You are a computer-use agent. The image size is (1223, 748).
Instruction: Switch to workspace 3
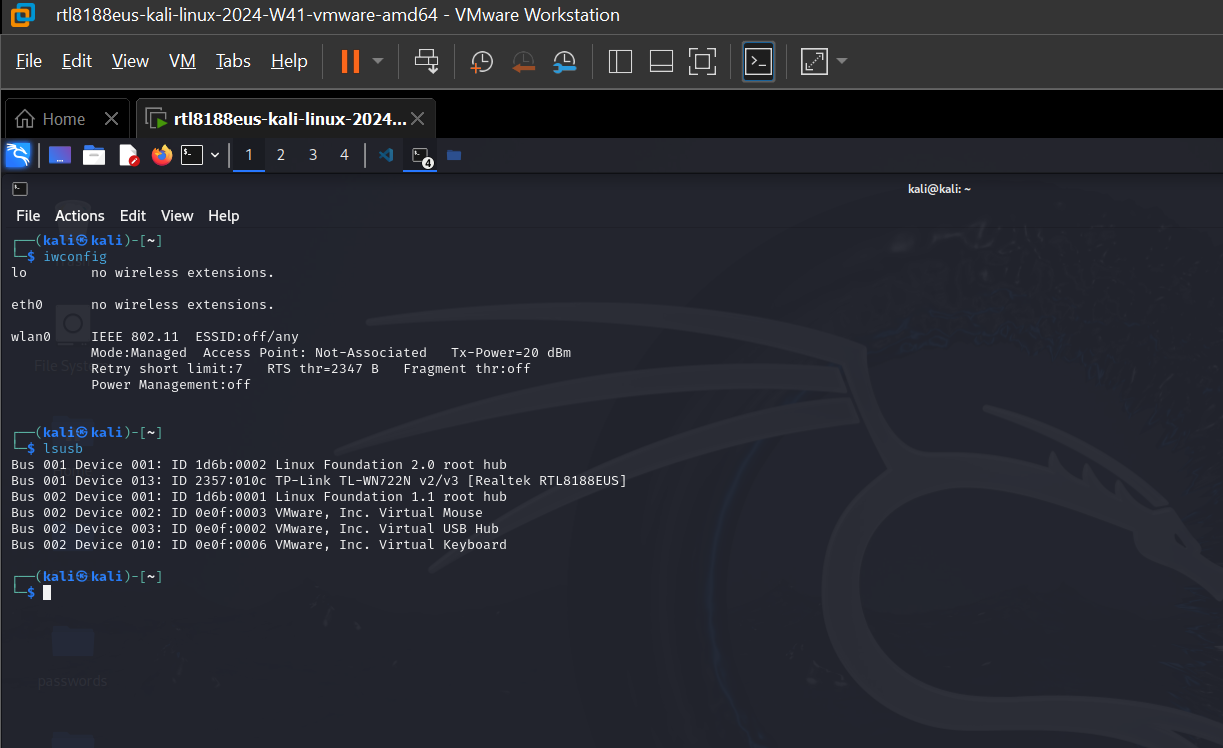tap(313, 155)
